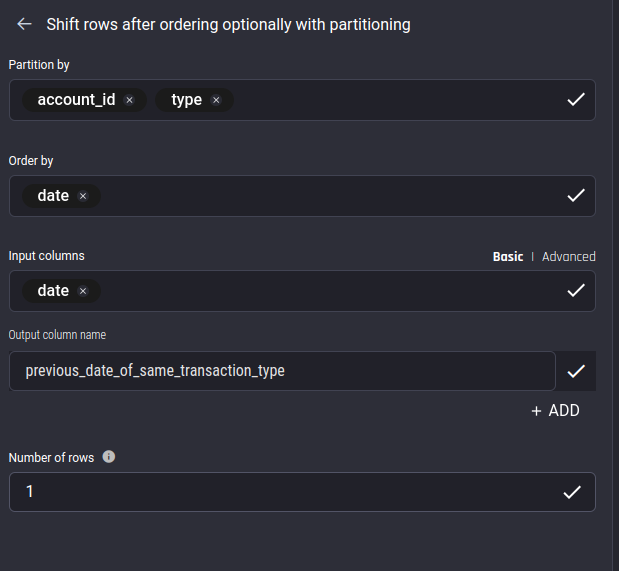Confirm the Output column name with its checkmark
Viewport: 619px width, 571px height.
(x=576, y=371)
